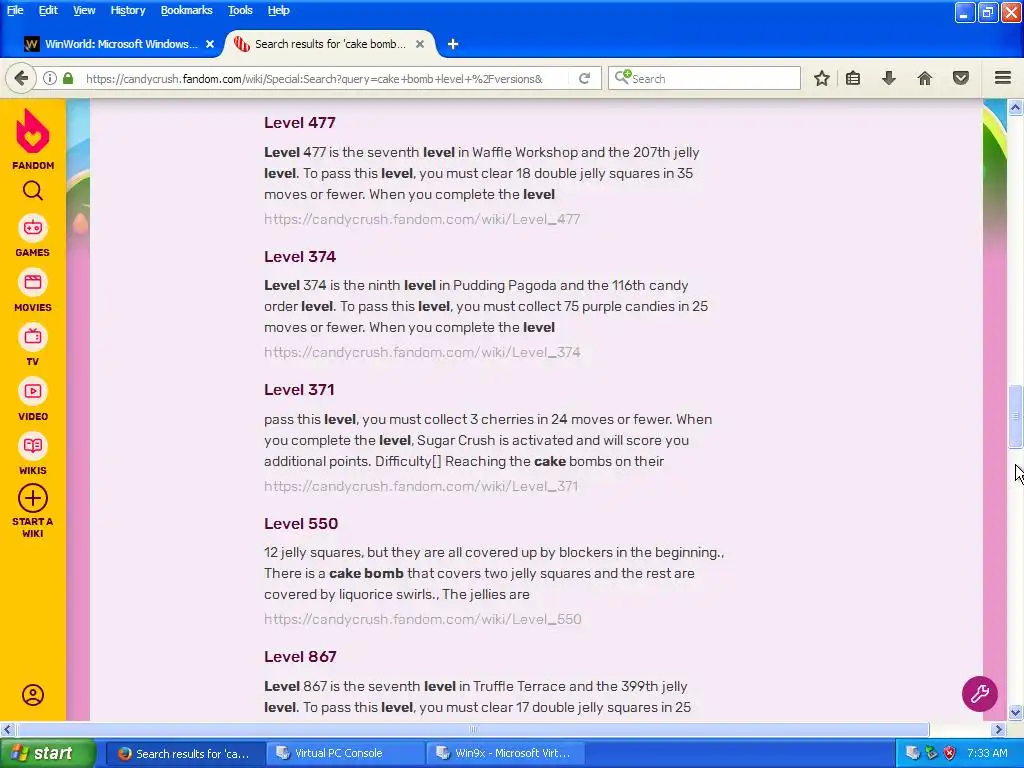Click the scroll up arrow
The width and height of the screenshot is (1024, 768).
coord(1015,108)
